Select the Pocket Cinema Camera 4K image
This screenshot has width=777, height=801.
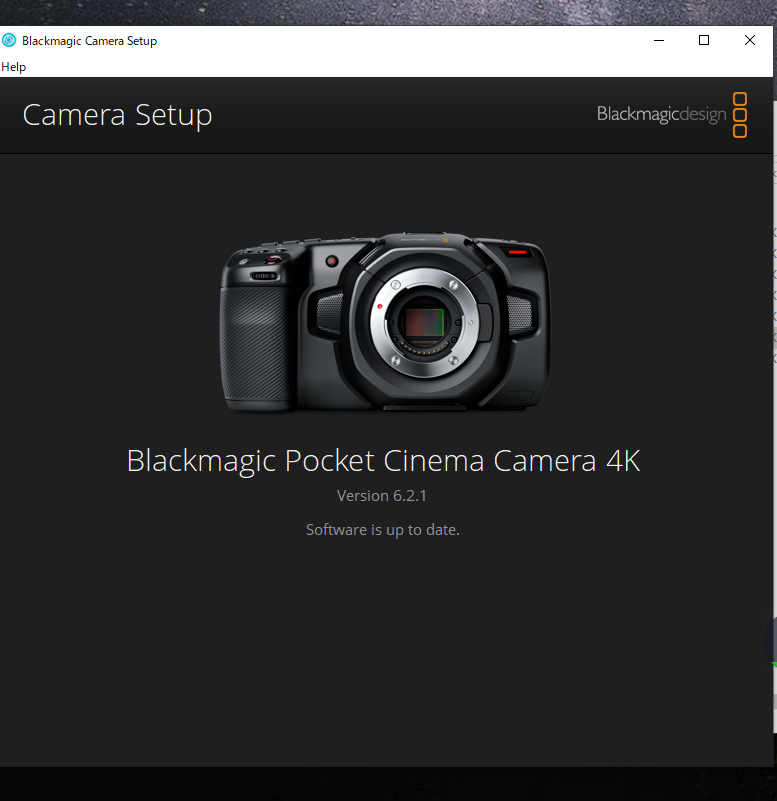[384, 322]
